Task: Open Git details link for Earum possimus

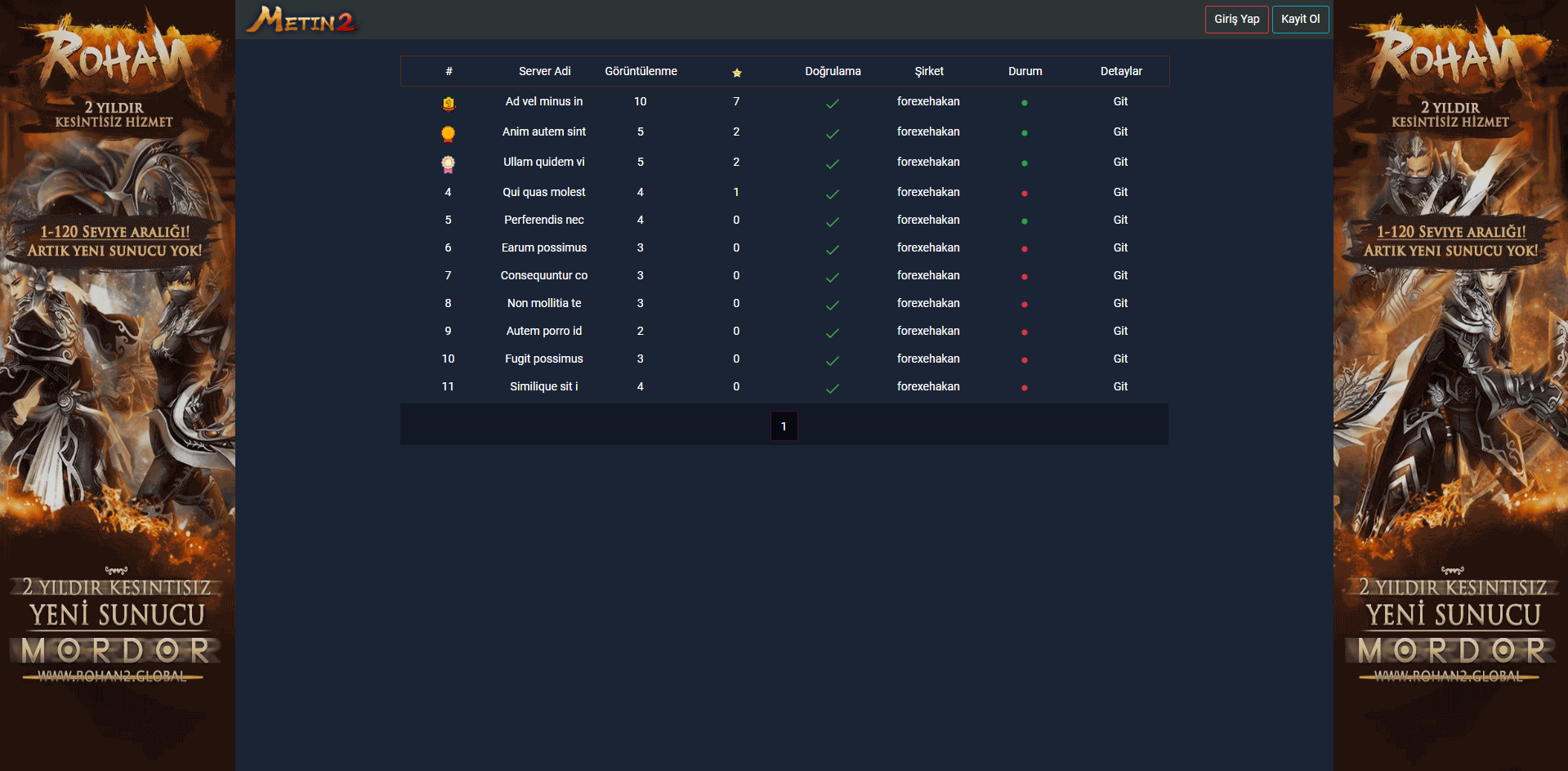Action: 1120,247
